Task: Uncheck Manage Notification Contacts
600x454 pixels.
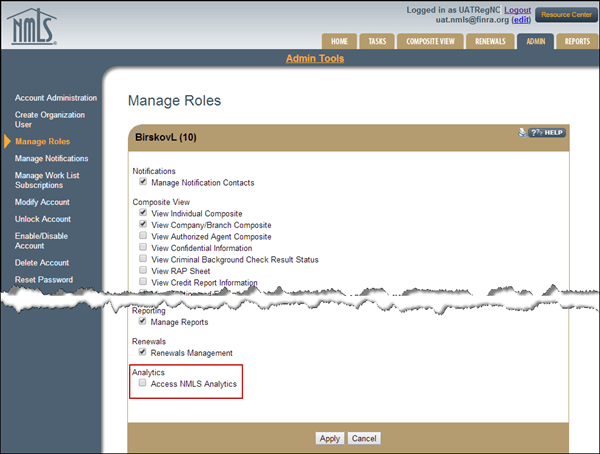Action: [x=143, y=181]
